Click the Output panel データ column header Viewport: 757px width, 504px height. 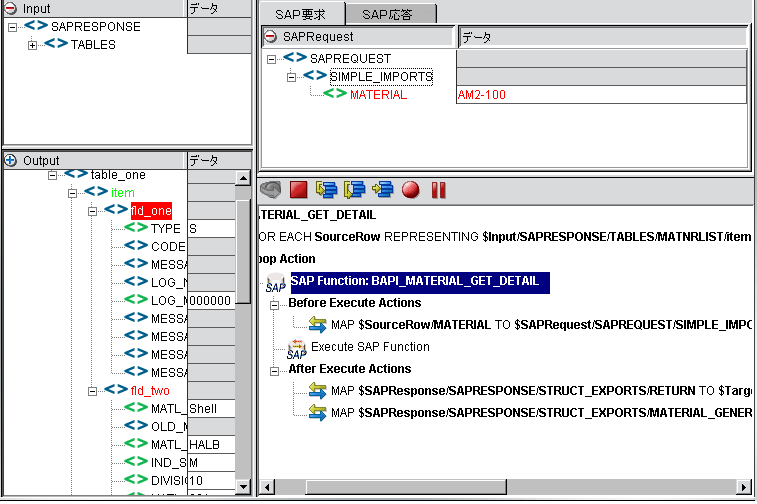(x=219, y=160)
